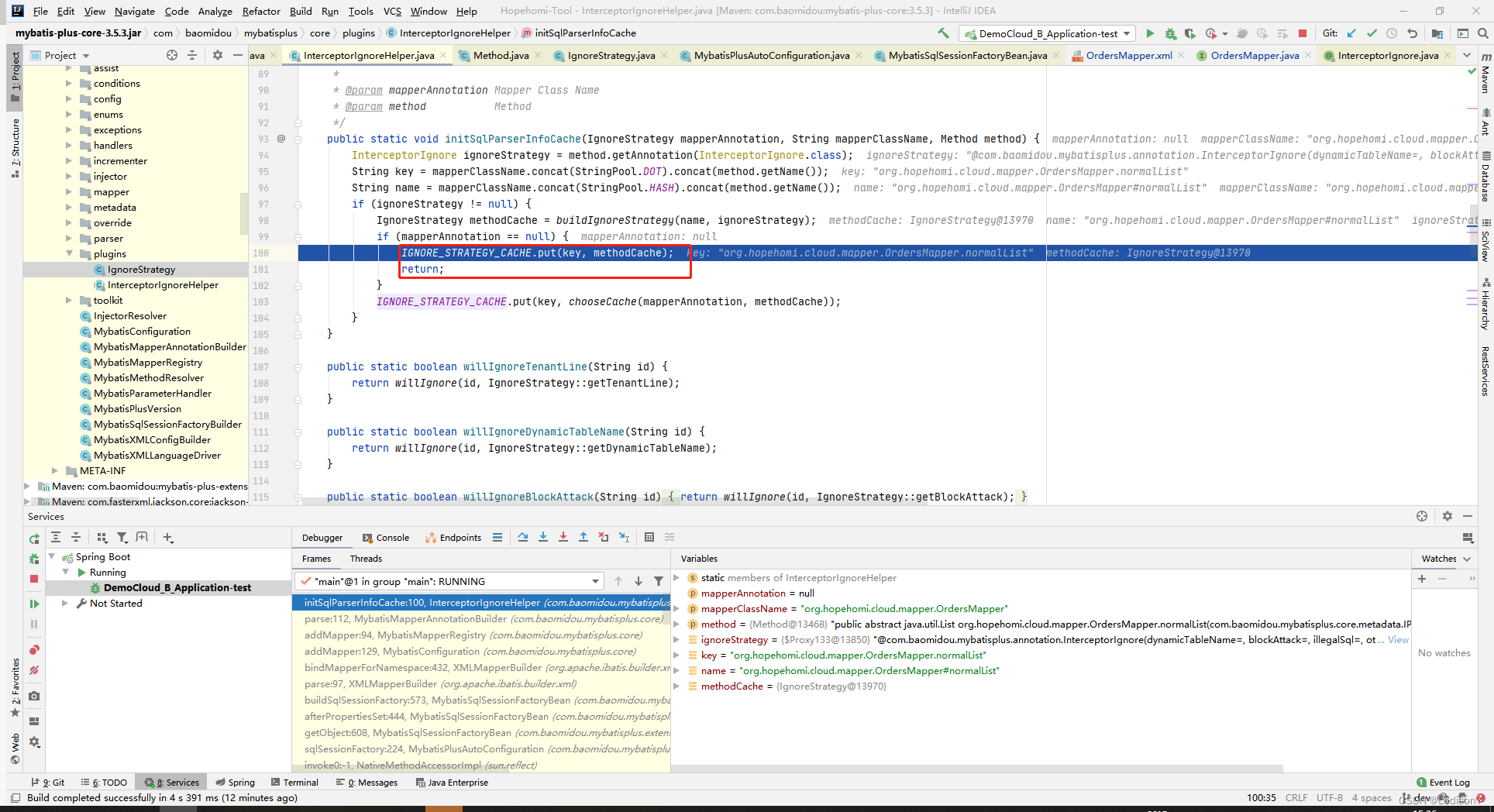Screen dimensions: 1494x812
Task: Mute breakpoints icon in debug sidebar
Action: pyautogui.click(x=34, y=670)
